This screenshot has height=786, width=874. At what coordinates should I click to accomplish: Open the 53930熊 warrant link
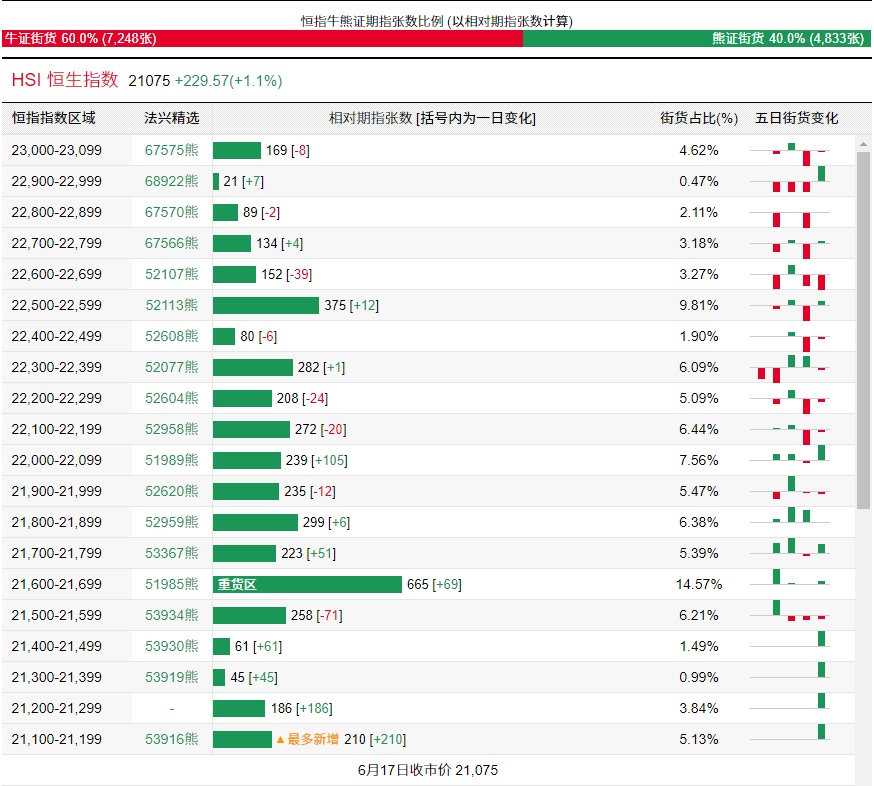[x=172, y=647]
